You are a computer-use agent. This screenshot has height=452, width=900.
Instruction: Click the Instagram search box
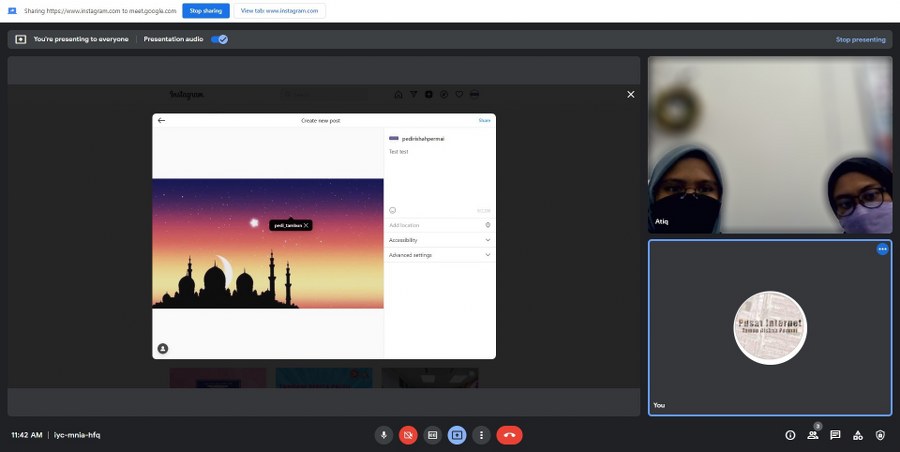click(x=324, y=95)
